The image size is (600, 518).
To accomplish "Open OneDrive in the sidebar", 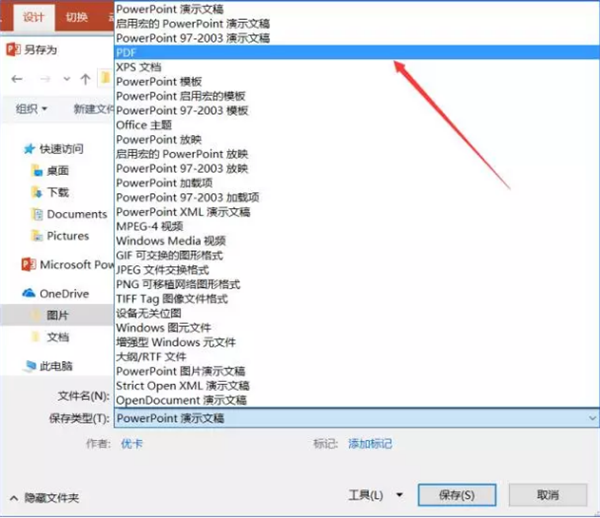I will (x=64, y=294).
